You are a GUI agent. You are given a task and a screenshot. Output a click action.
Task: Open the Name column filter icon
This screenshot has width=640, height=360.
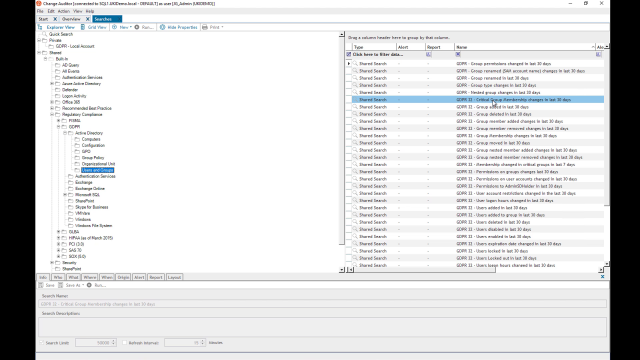[458, 54]
